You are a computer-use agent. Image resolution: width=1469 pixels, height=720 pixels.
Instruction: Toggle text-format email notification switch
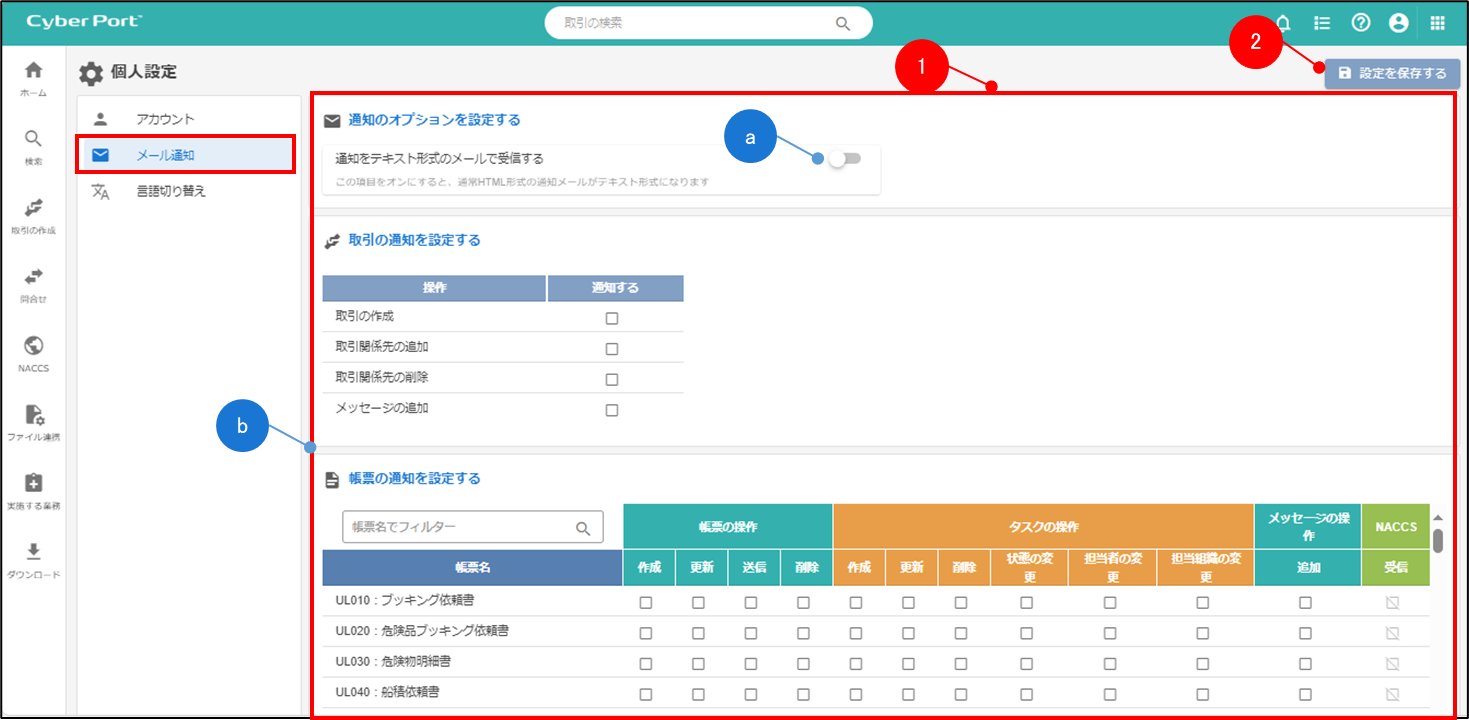pos(844,158)
